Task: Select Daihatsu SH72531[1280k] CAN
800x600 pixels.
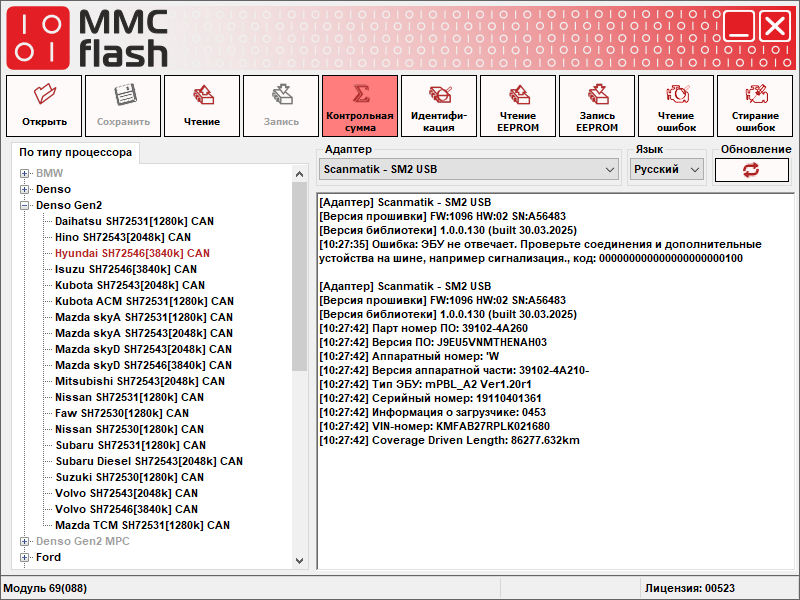Action: click(x=134, y=221)
